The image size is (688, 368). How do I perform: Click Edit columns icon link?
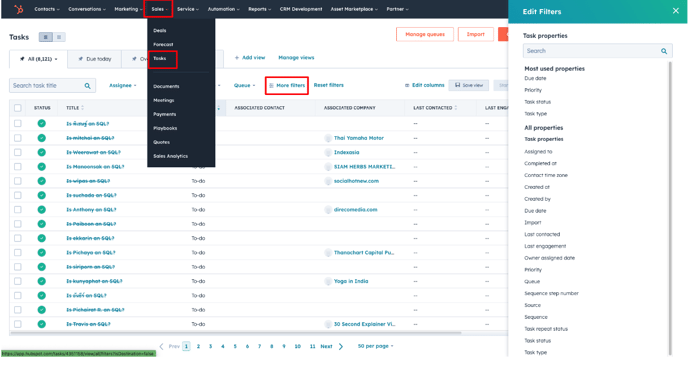click(x=424, y=85)
